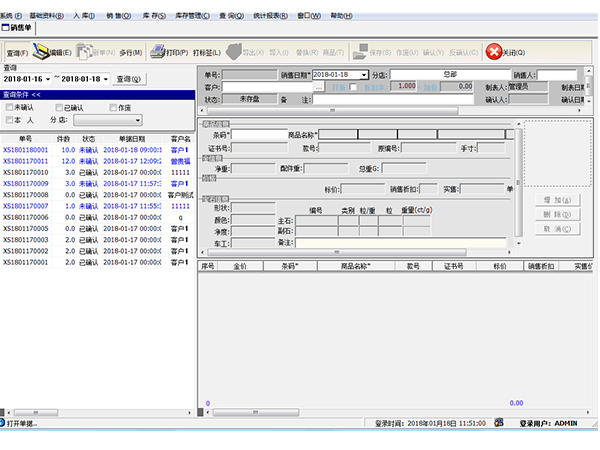Click the 查询(Q) search button
The image size is (600, 450).
click(129, 79)
